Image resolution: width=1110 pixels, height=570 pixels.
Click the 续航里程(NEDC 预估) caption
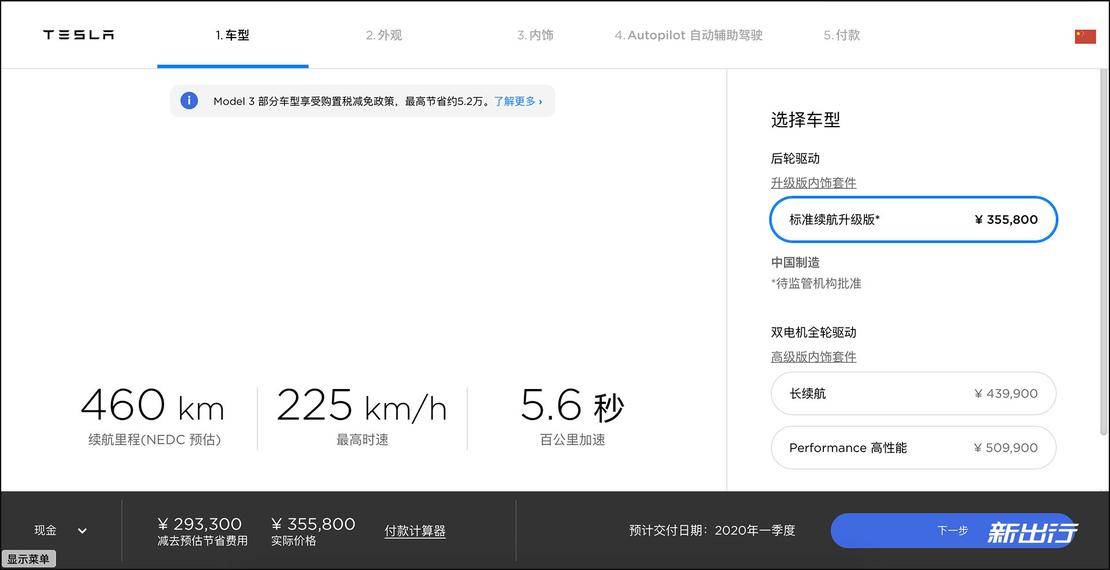tap(154, 440)
